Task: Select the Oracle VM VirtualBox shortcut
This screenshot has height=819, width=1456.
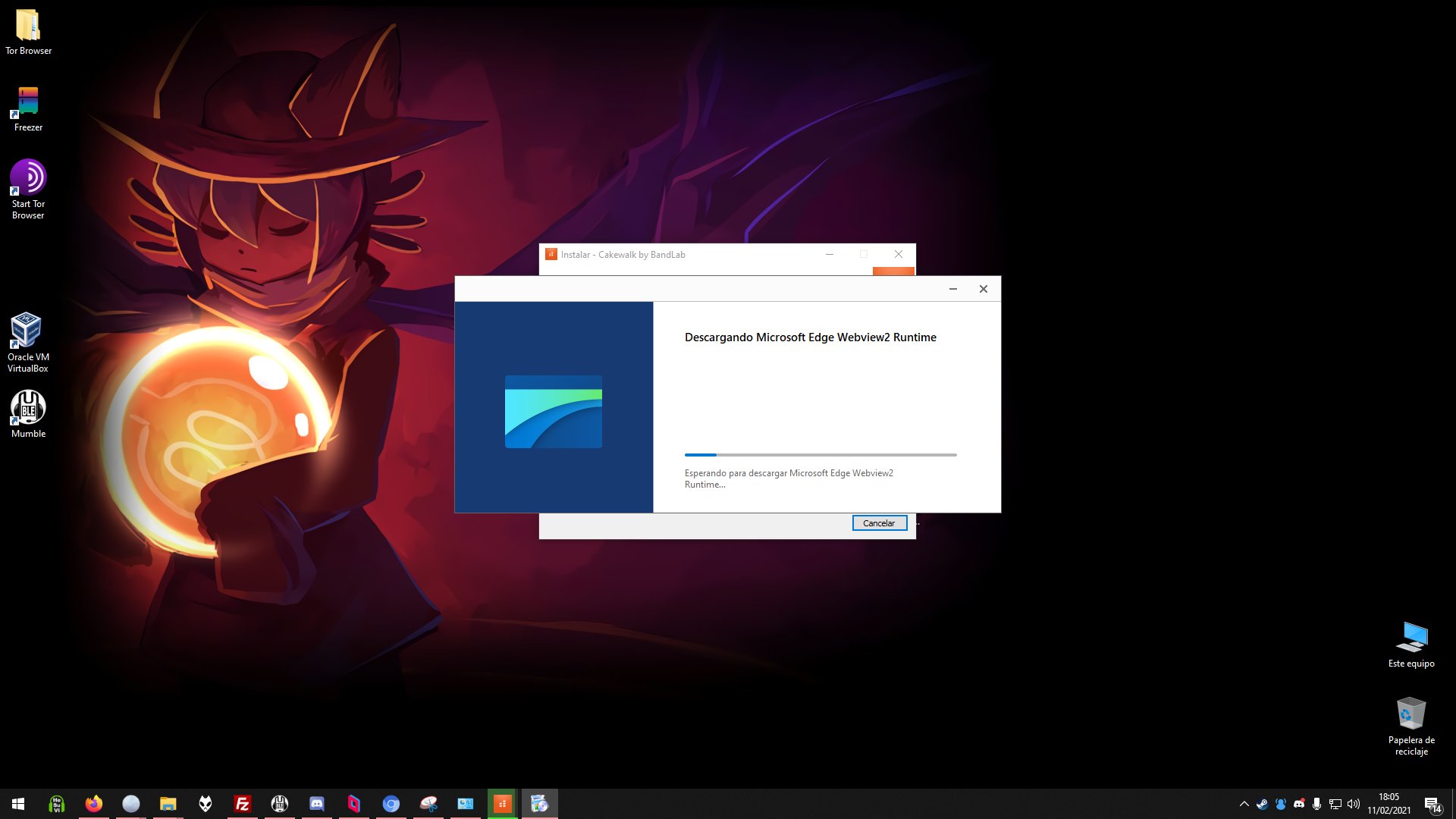Action: [28, 343]
